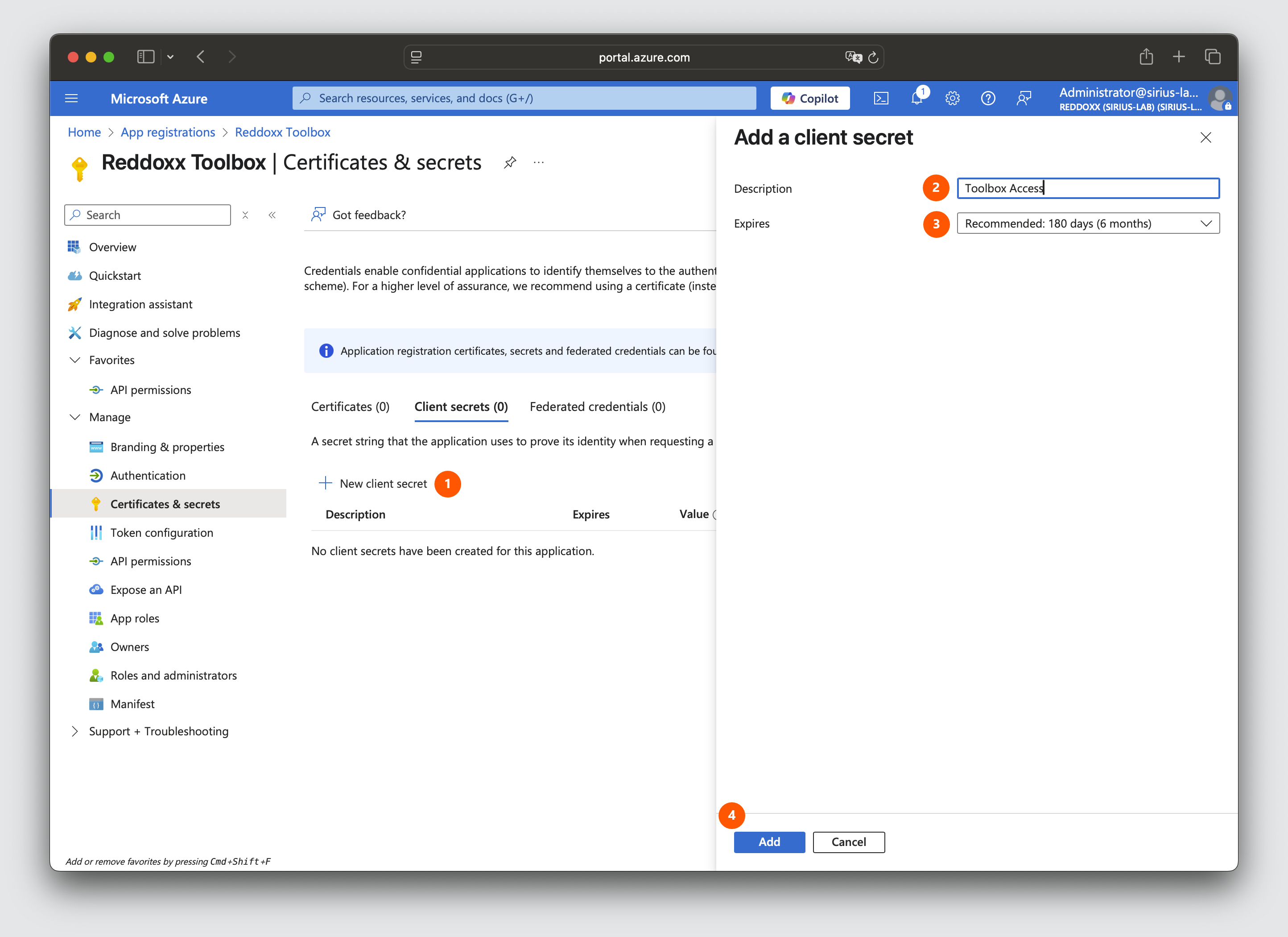Viewport: 1288px width, 937px height.
Task: Click the sidebar Search box
Action: (148, 215)
